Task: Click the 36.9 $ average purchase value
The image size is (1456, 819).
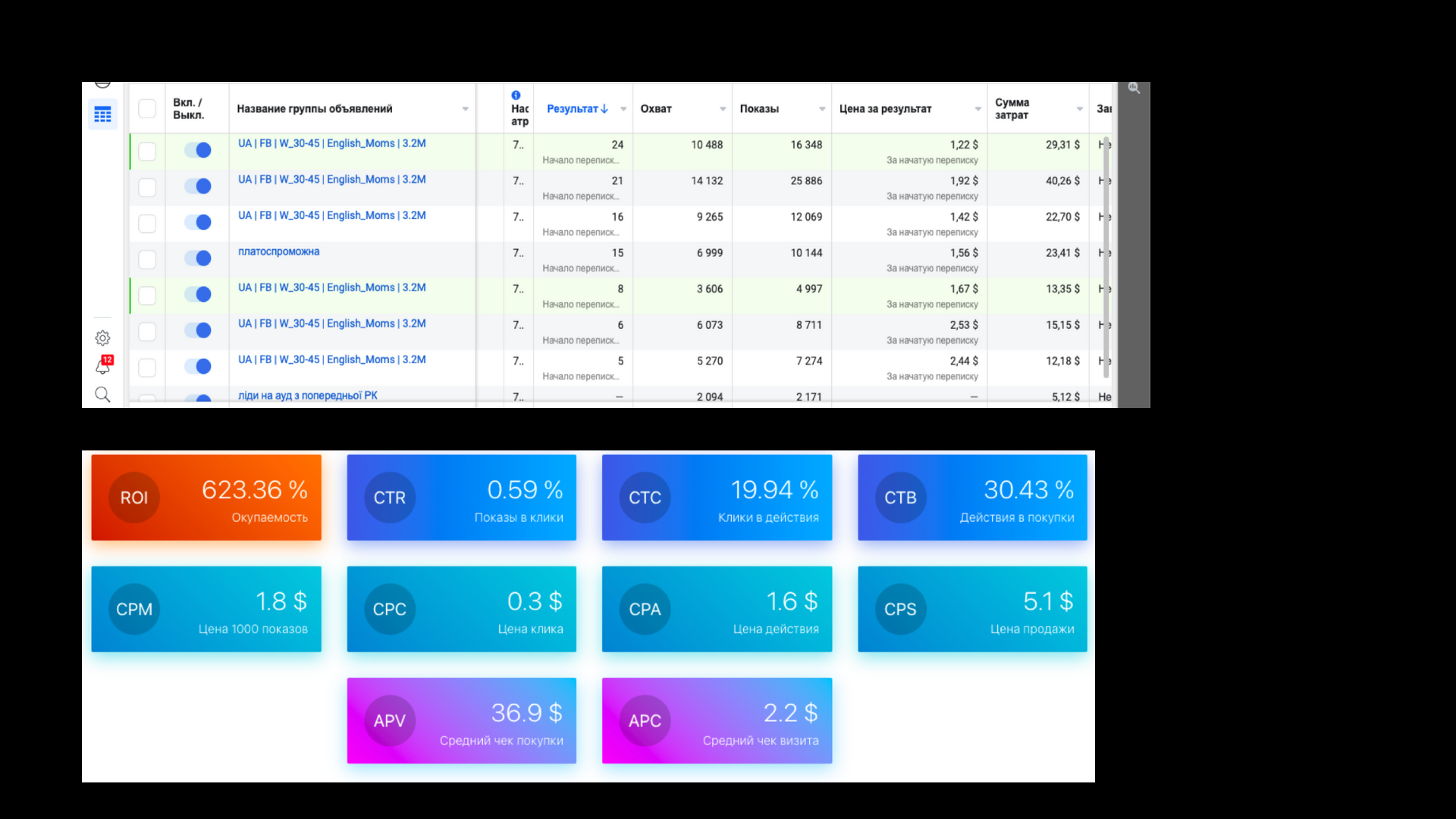Action: pyautogui.click(x=527, y=713)
